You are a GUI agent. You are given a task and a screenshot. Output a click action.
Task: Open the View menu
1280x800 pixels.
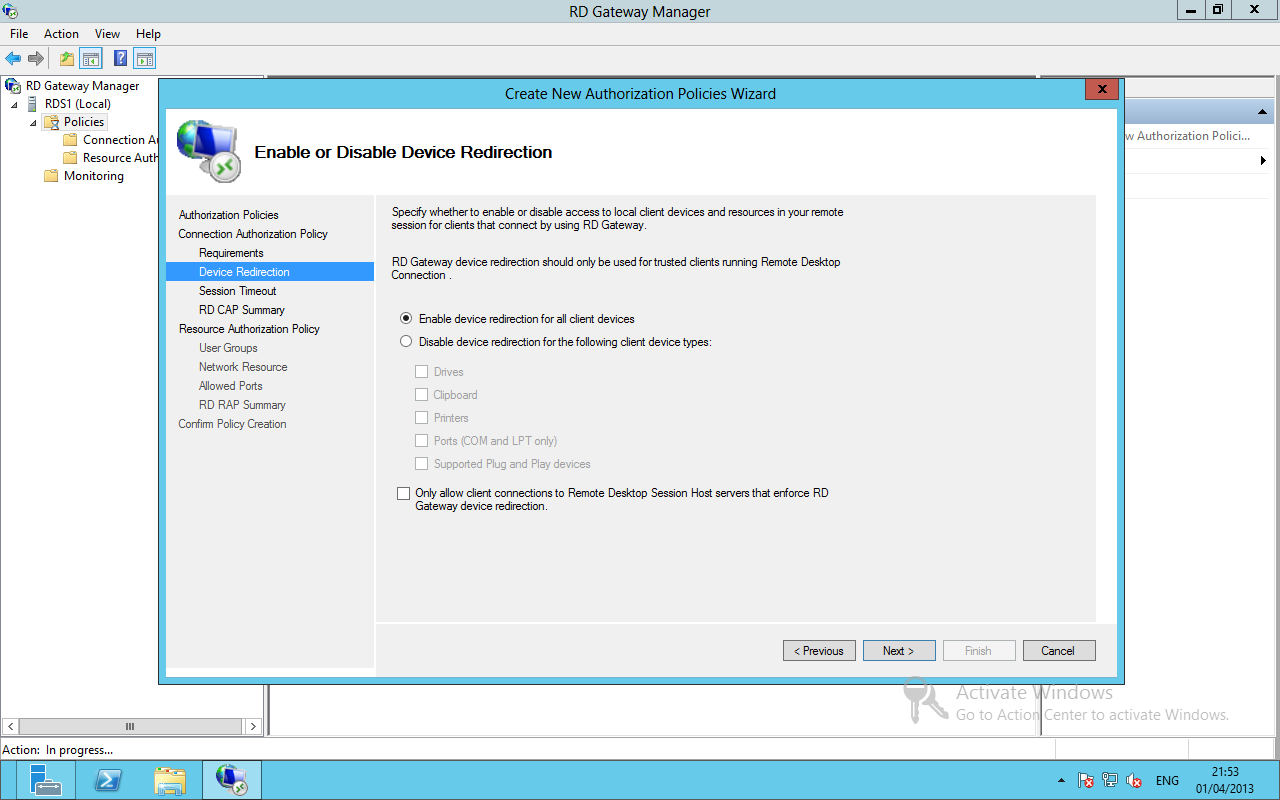[107, 34]
